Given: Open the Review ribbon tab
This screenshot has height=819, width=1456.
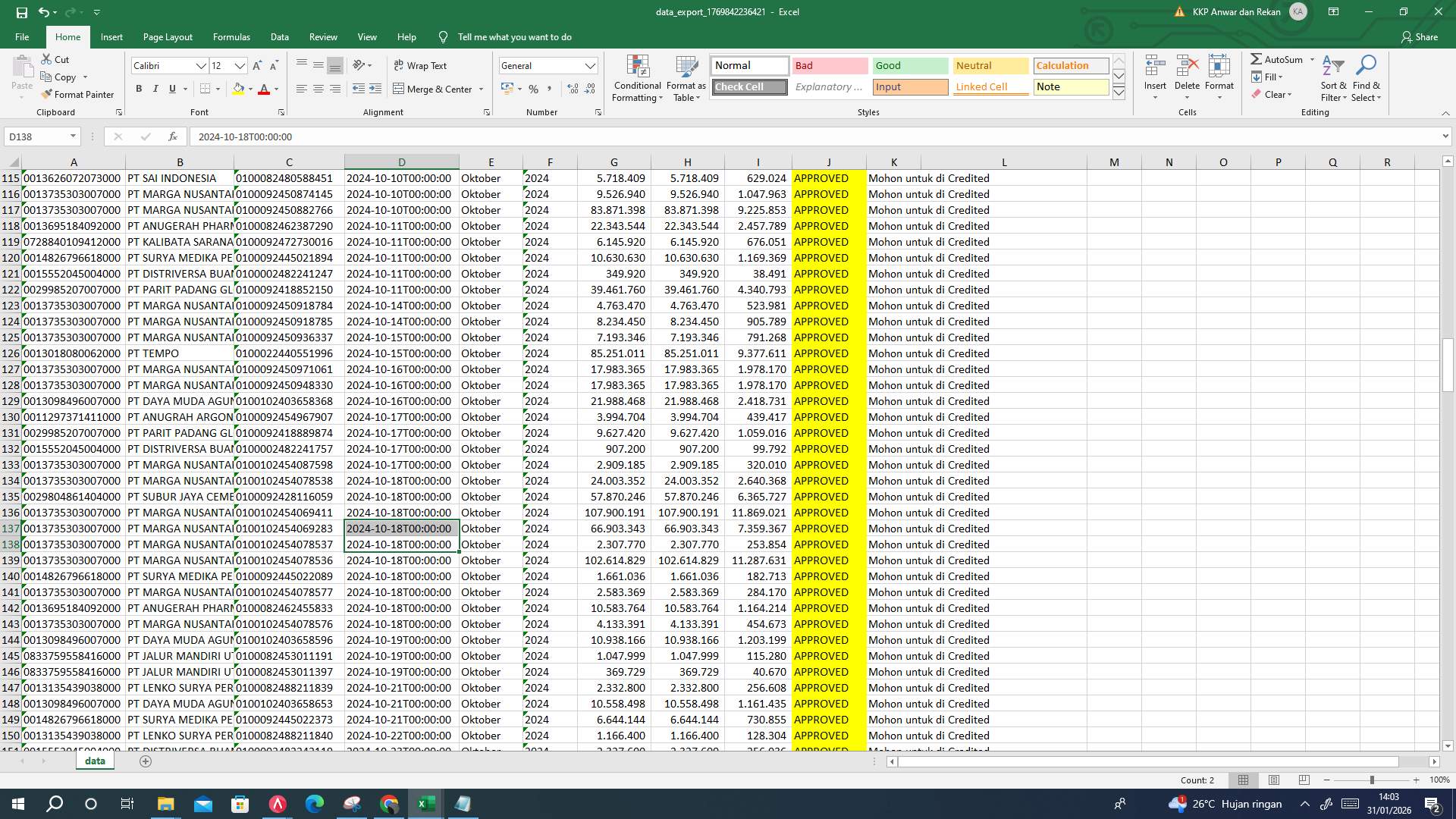Looking at the screenshot, I should tap(322, 36).
